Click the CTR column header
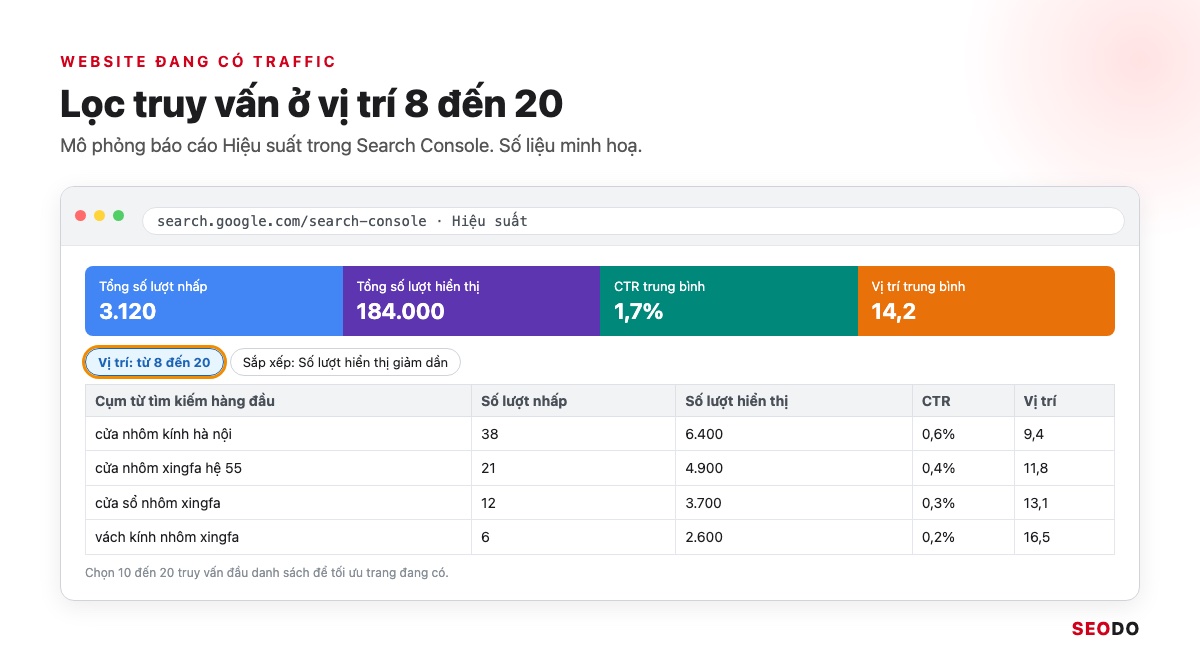 coord(963,401)
